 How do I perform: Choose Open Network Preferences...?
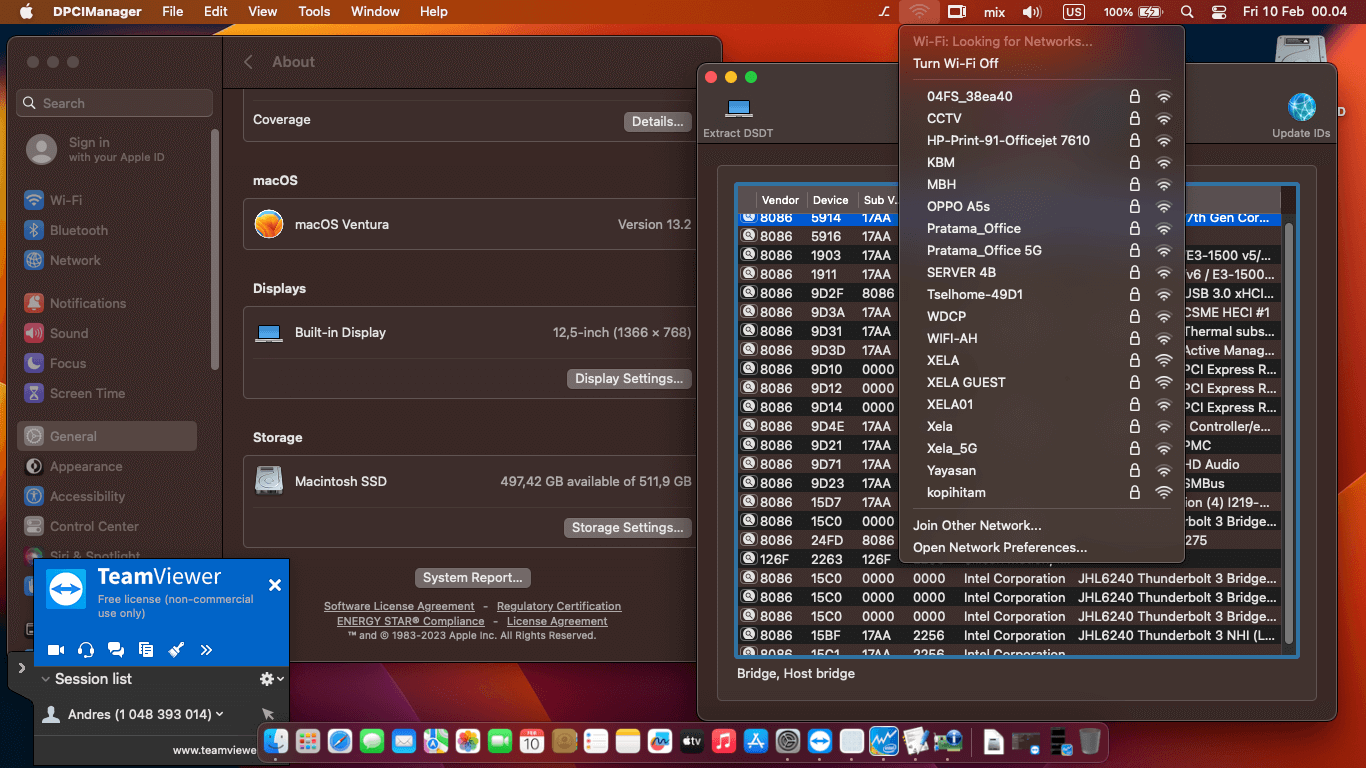coord(1042,547)
